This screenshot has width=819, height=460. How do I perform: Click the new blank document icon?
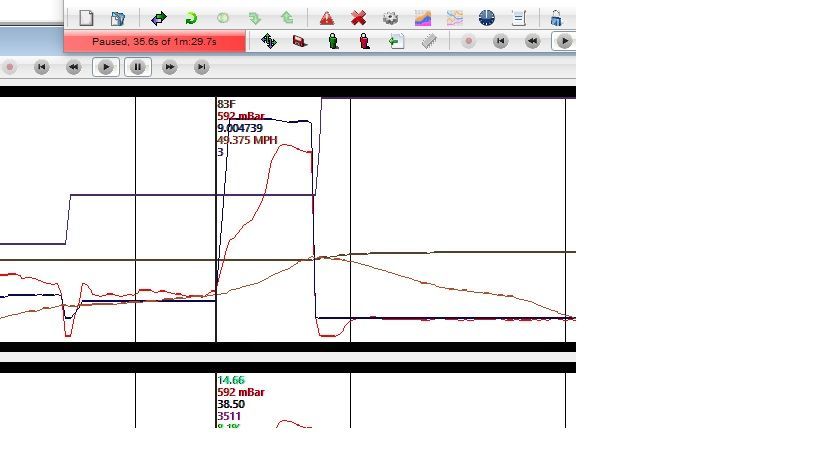87,18
